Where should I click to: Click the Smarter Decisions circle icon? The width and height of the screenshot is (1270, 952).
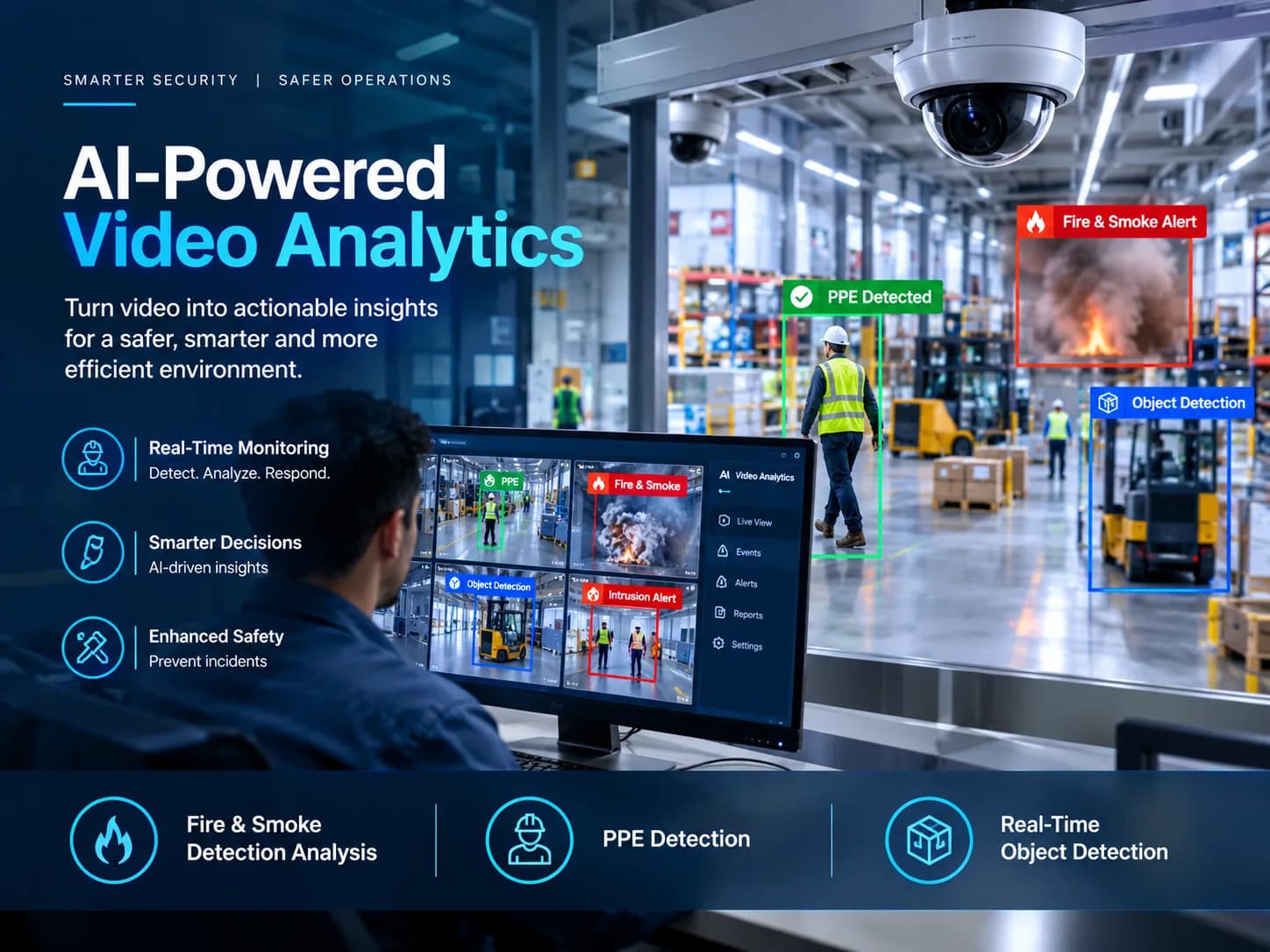[92, 552]
